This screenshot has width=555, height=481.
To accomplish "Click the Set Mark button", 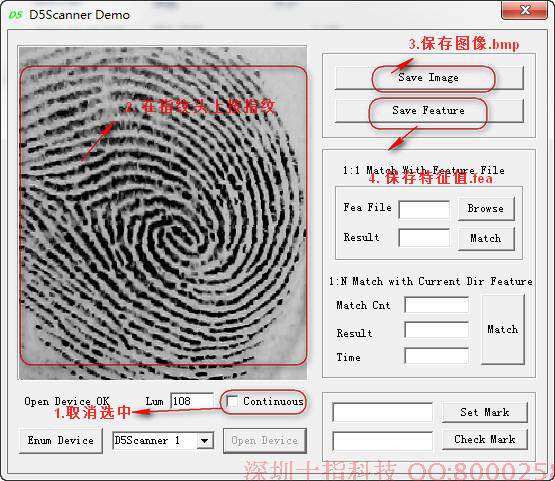I will point(485,412).
